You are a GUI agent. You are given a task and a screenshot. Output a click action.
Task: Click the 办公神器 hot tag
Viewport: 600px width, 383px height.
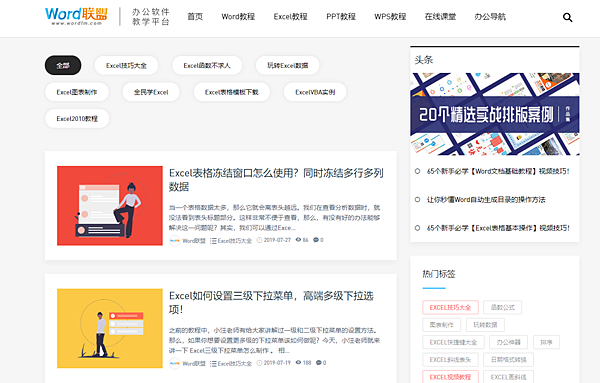pos(509,342)
